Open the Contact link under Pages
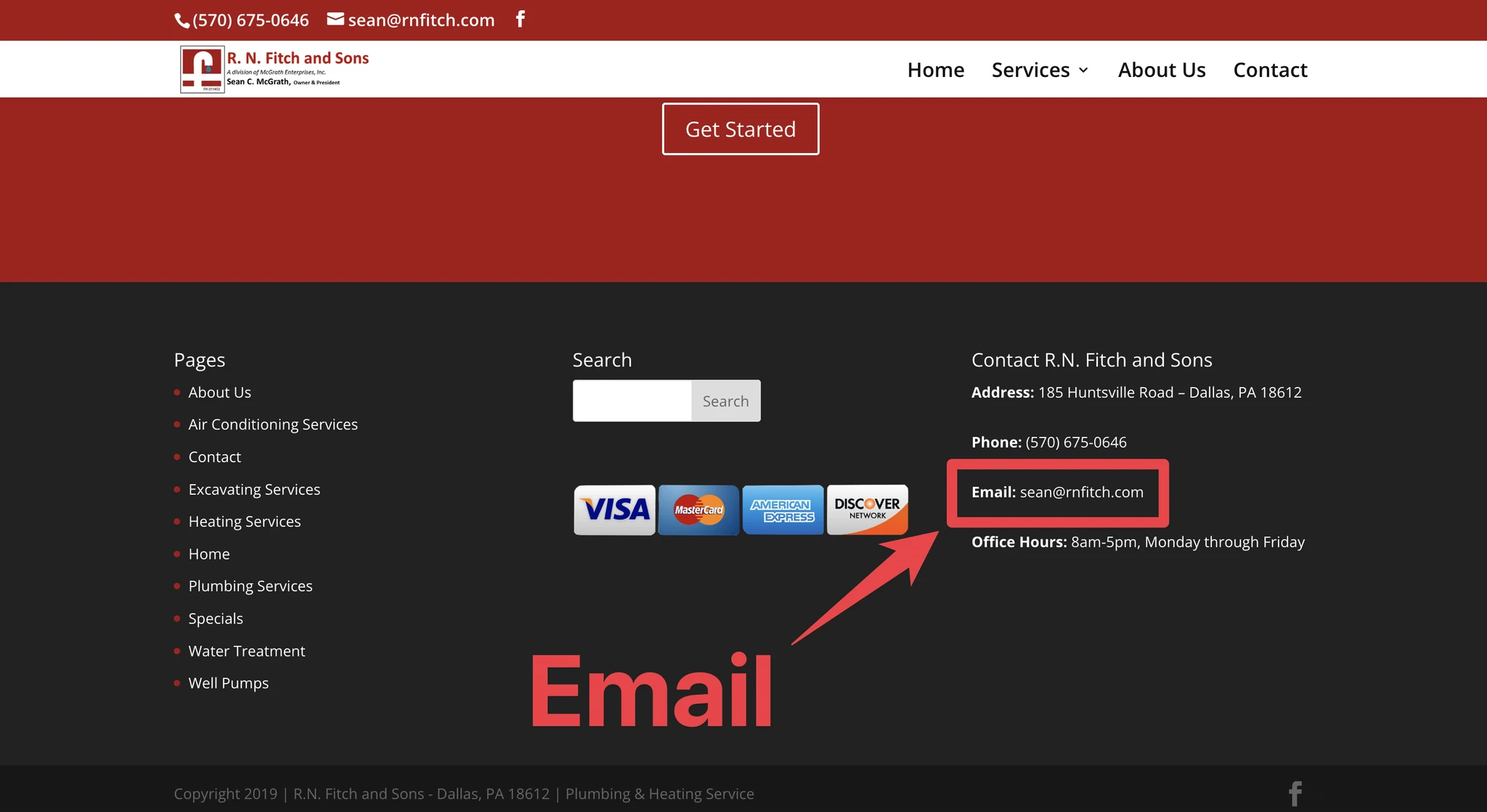This screenshot has height=812, width=1487. tap(215, 457)
